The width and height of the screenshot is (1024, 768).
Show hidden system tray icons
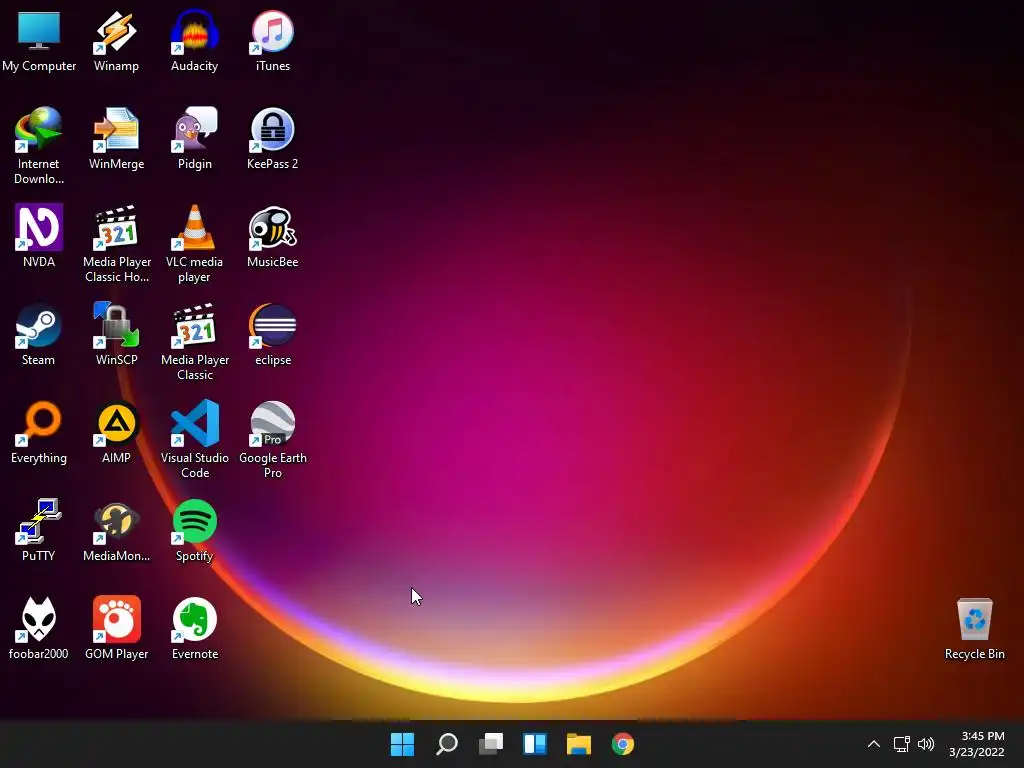874,744
